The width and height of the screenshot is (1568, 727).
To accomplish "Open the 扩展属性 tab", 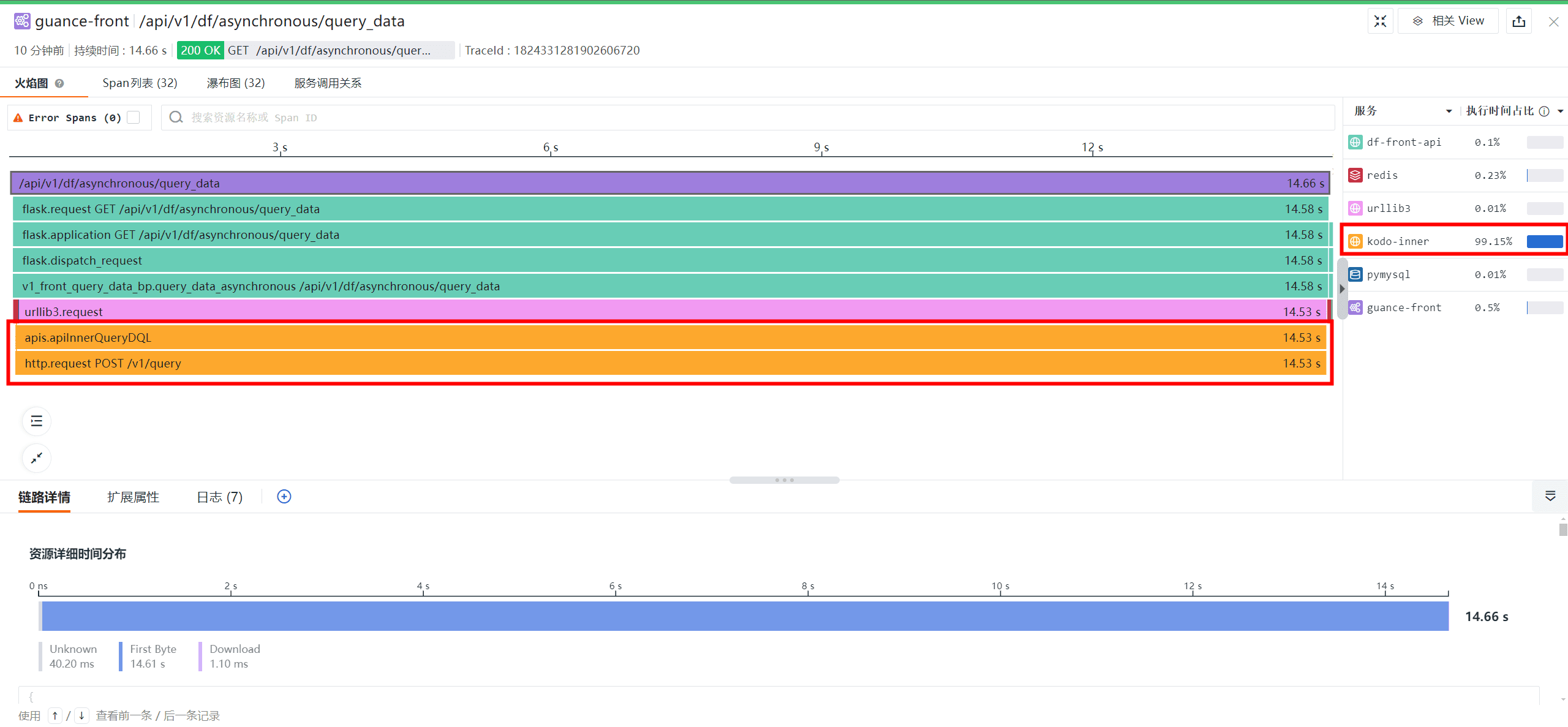I will [134, 497].
